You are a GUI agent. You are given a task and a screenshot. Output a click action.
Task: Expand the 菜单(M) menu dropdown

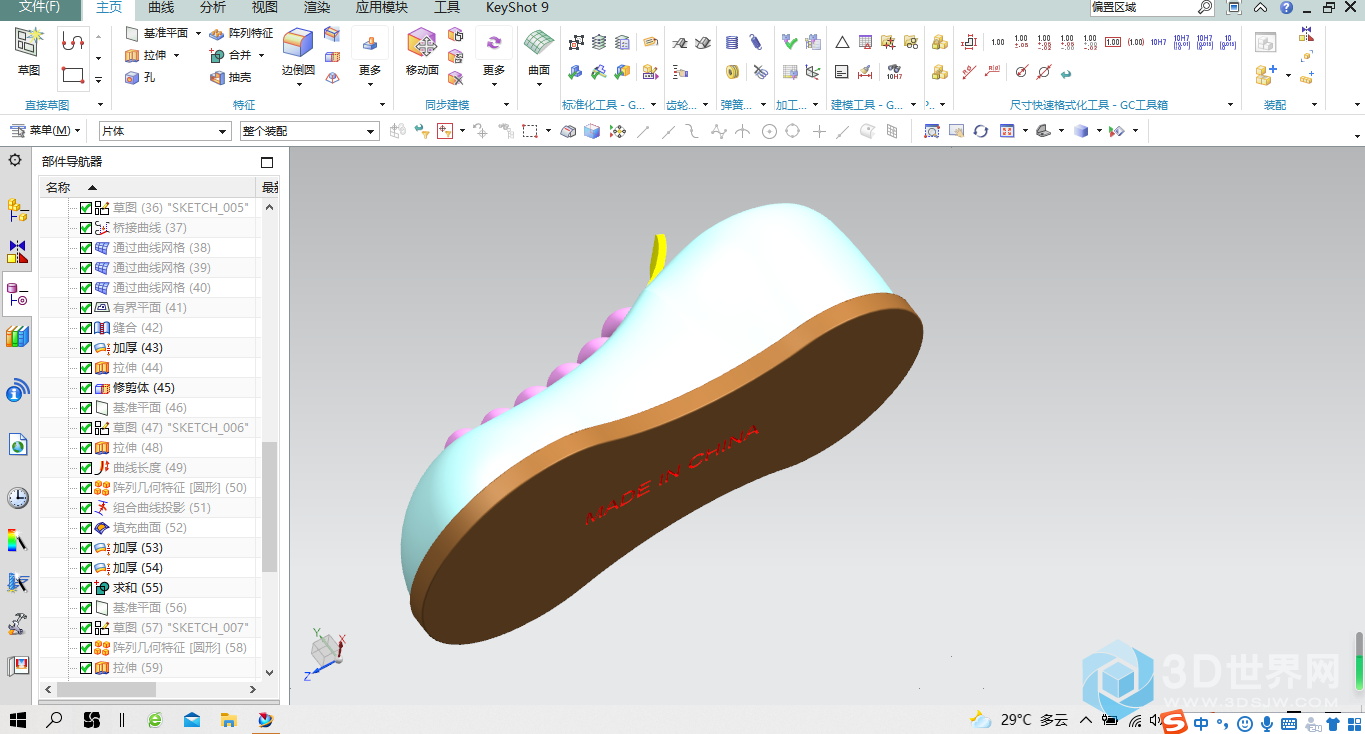click(x=46, y=131)
